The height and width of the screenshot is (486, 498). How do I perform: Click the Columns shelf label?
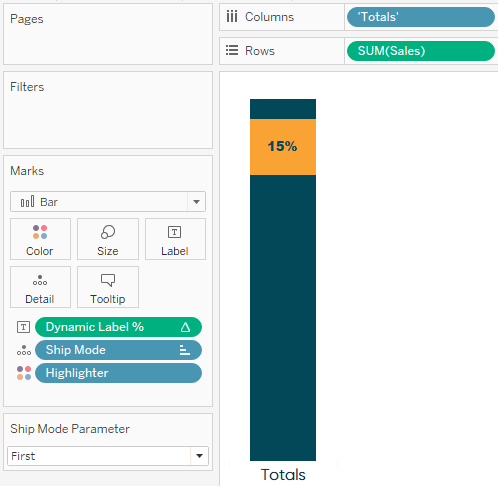click(269, 17)
